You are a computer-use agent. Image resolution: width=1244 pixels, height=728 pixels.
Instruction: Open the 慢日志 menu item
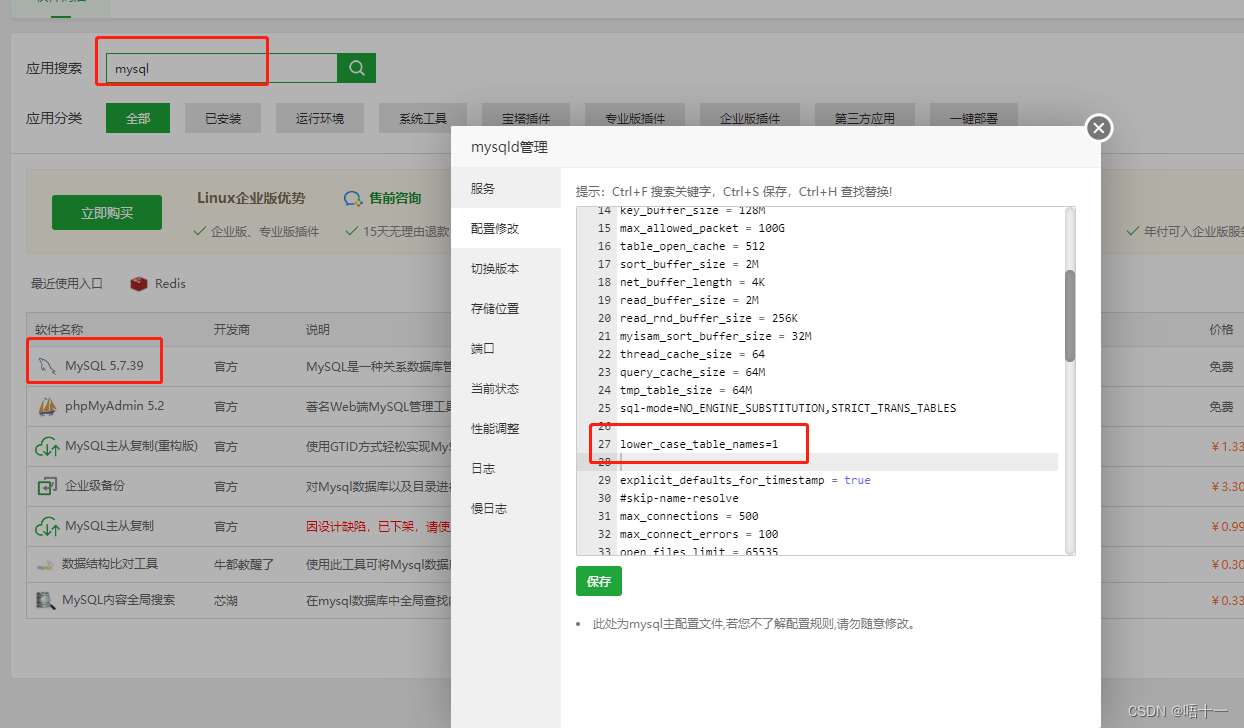point(506,508)
